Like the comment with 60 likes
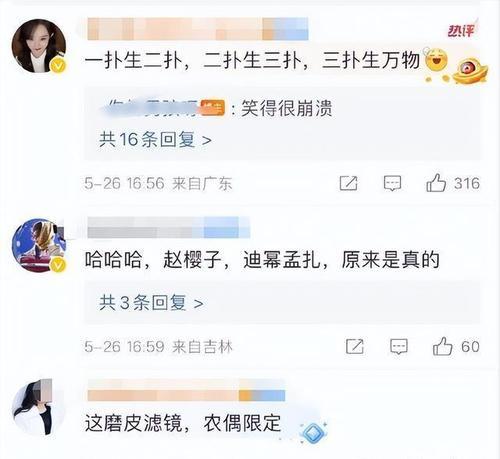This screenshot has height=459, width=500. (442, 346)
